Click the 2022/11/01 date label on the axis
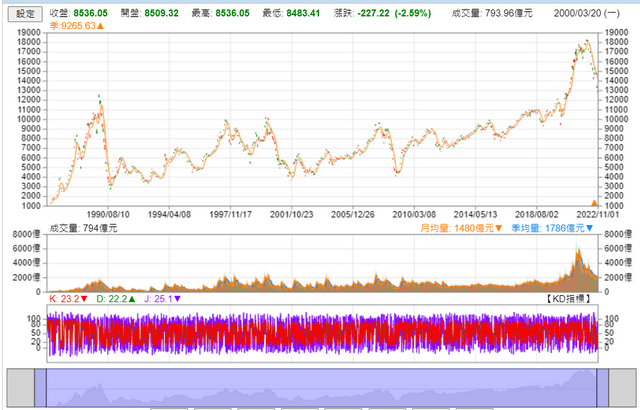The image size is (640, 410). pos(598,215)
